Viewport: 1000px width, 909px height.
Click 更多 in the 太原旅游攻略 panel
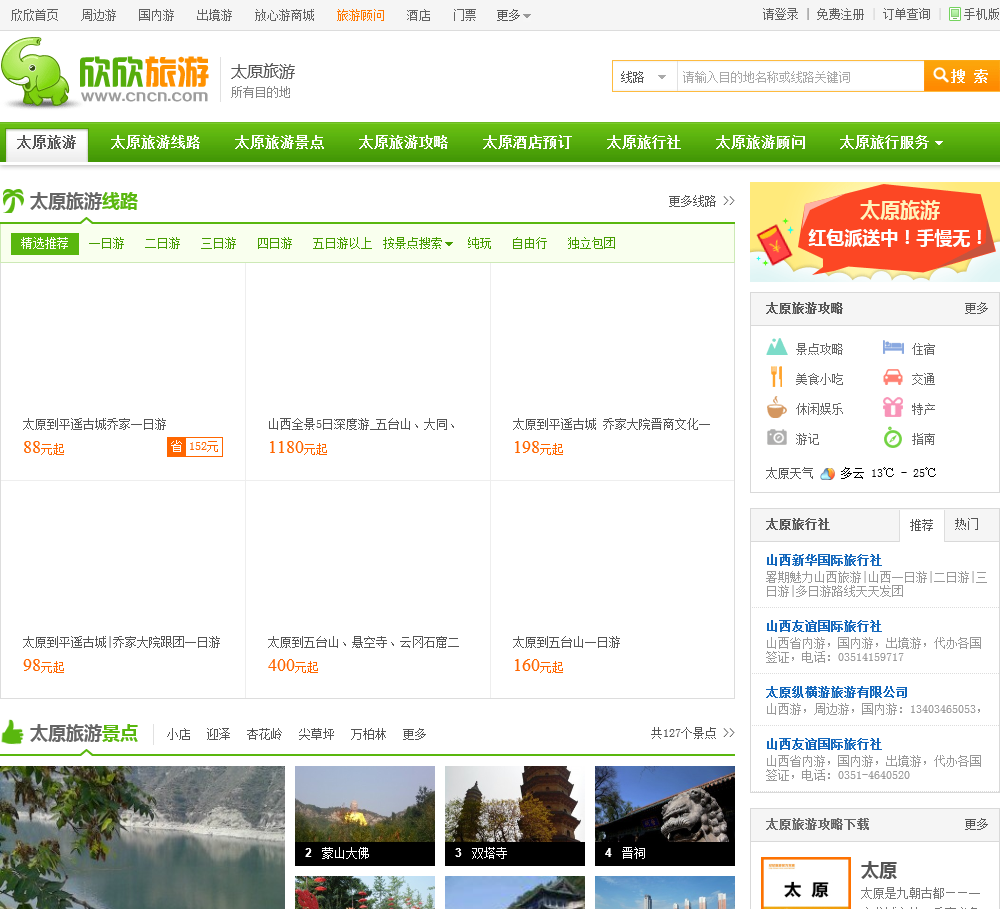(976, 309)
